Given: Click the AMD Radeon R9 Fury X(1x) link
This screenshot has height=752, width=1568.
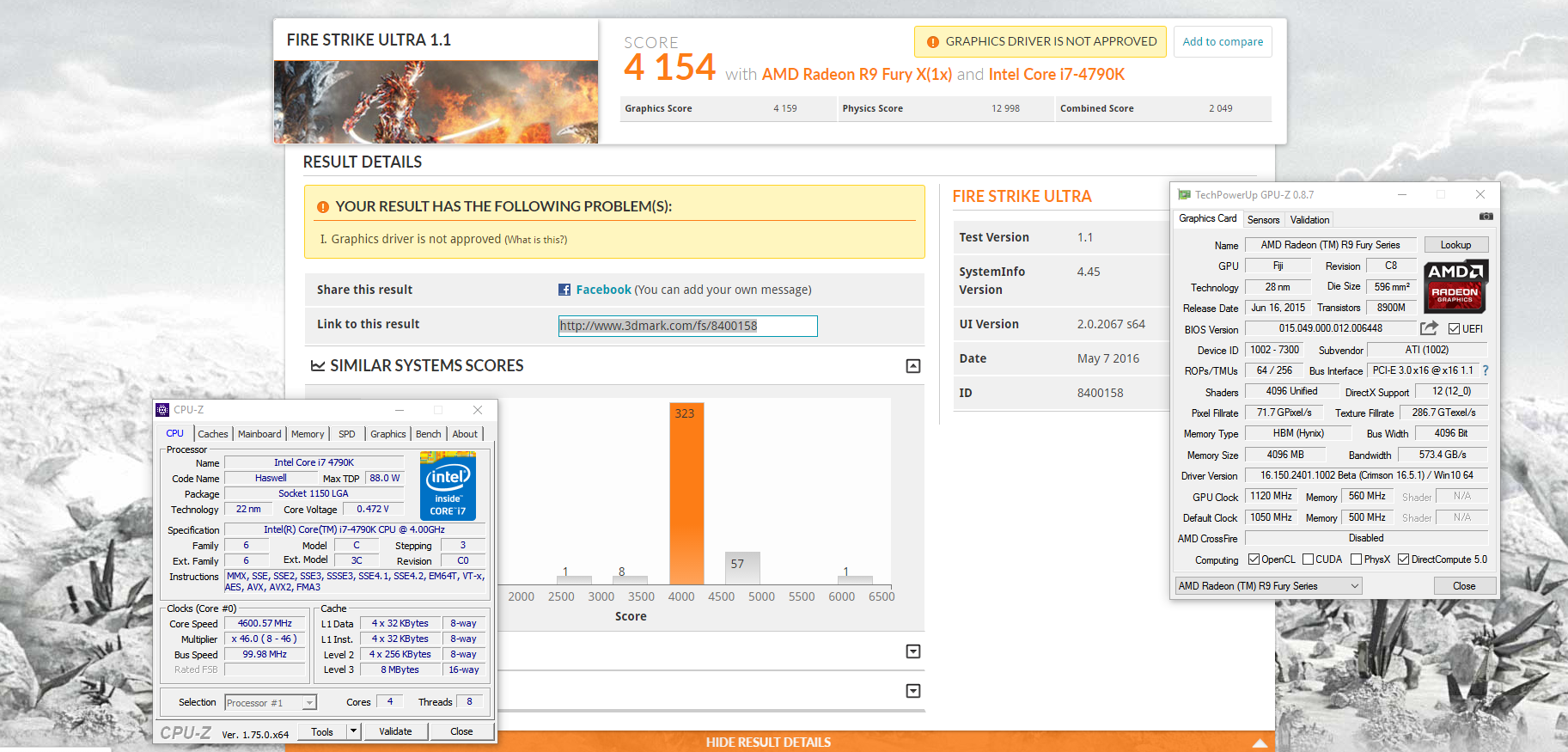Looking at the screenshot, I should coord(857,75).
